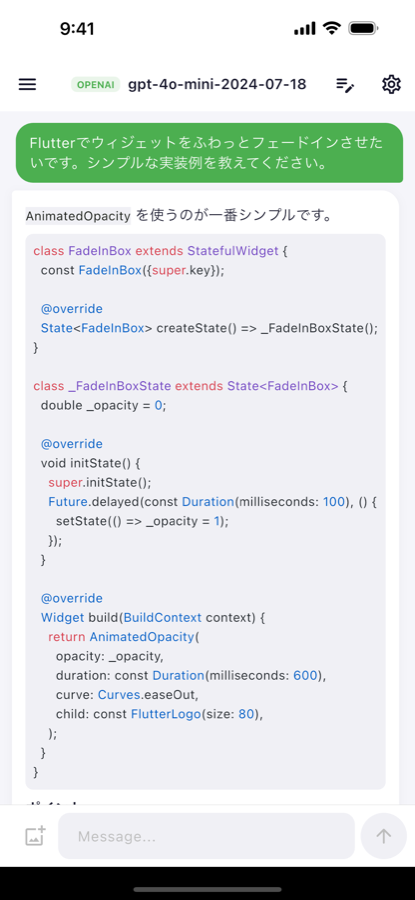Tap the class FadeInBox code line
Screen dimensions: 415x900
click(156, 251)
